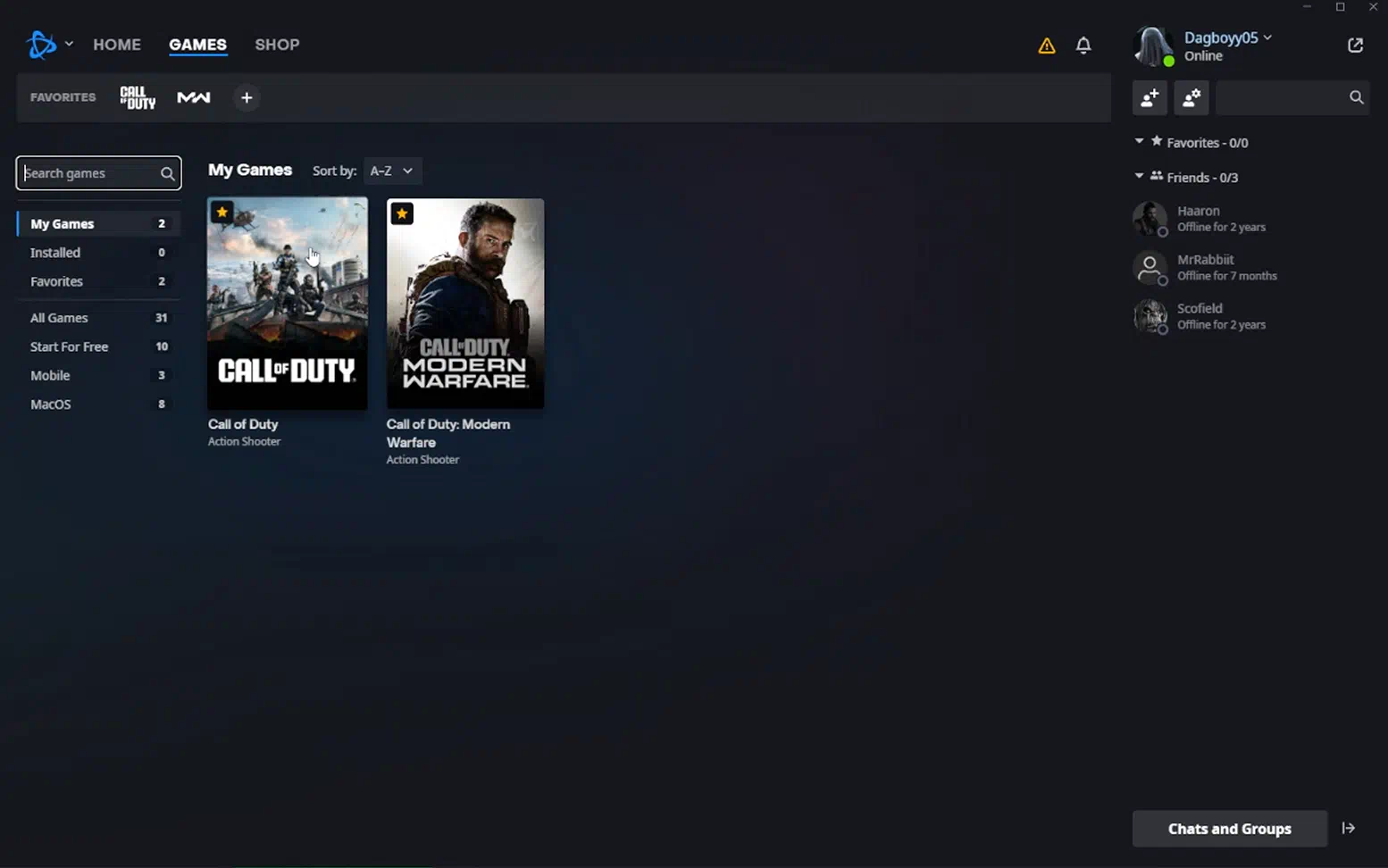Open the Modern Warfare game cover
Screen dimensions: 1388x868
(x=465, y=304)
